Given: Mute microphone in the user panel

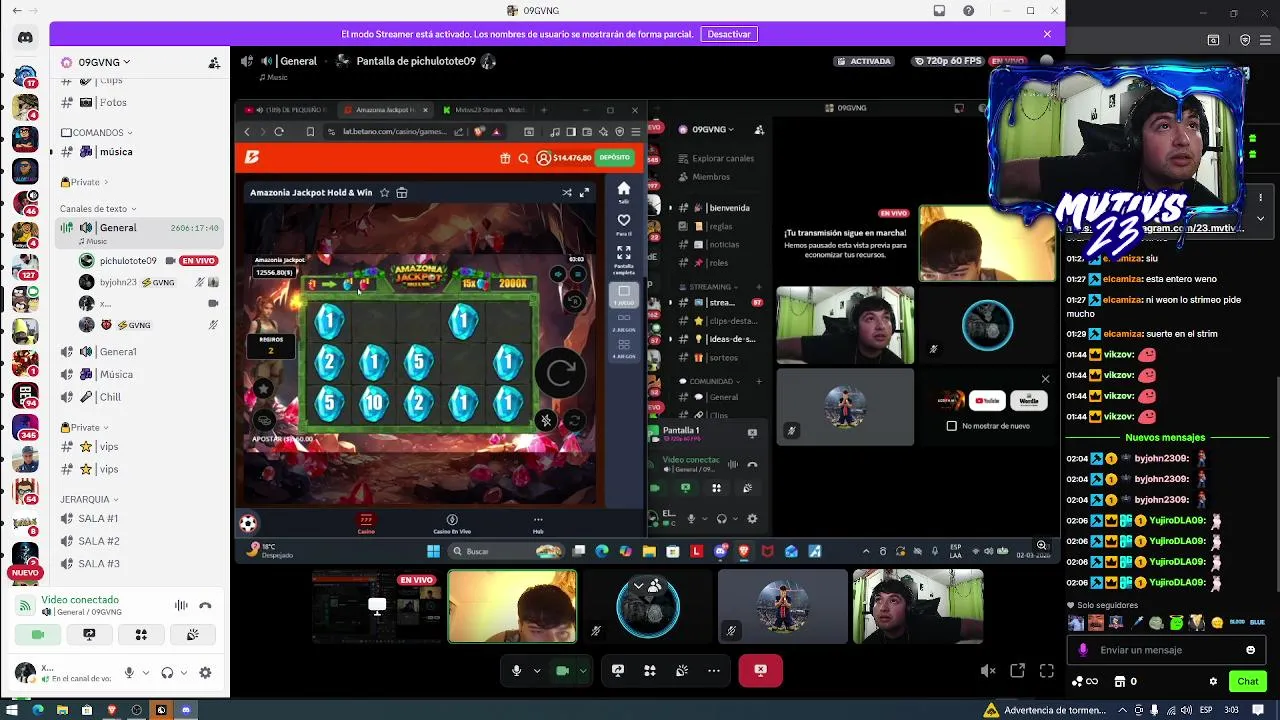Looking at the screenshot, I should [x=129, y=673].
